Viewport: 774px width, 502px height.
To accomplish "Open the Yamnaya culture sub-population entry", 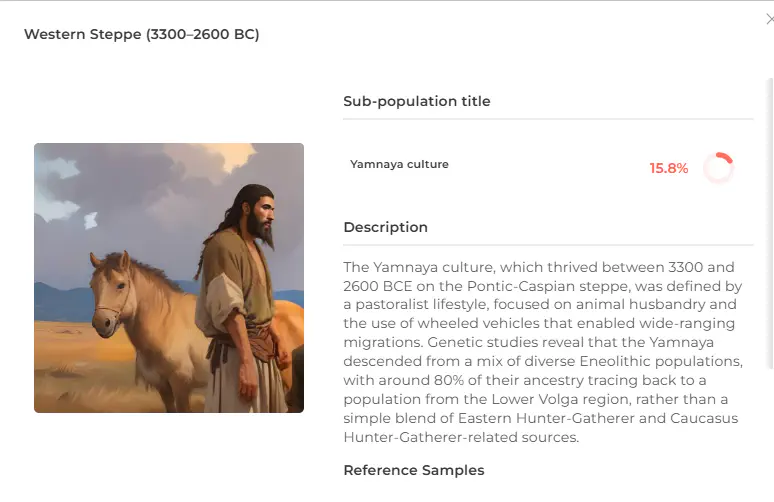I will [399, 164].
